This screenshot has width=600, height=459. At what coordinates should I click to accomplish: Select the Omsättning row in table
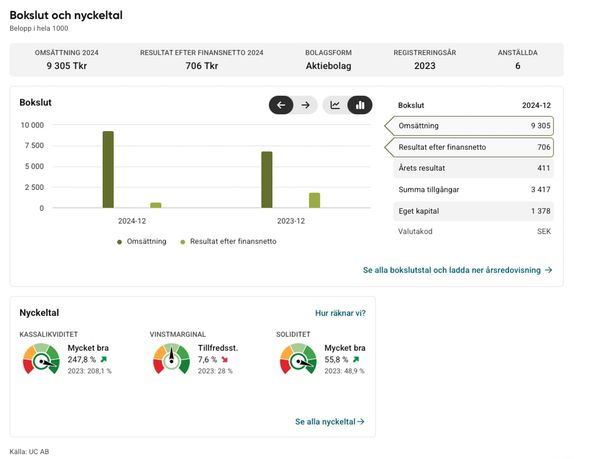coord(468,126)
